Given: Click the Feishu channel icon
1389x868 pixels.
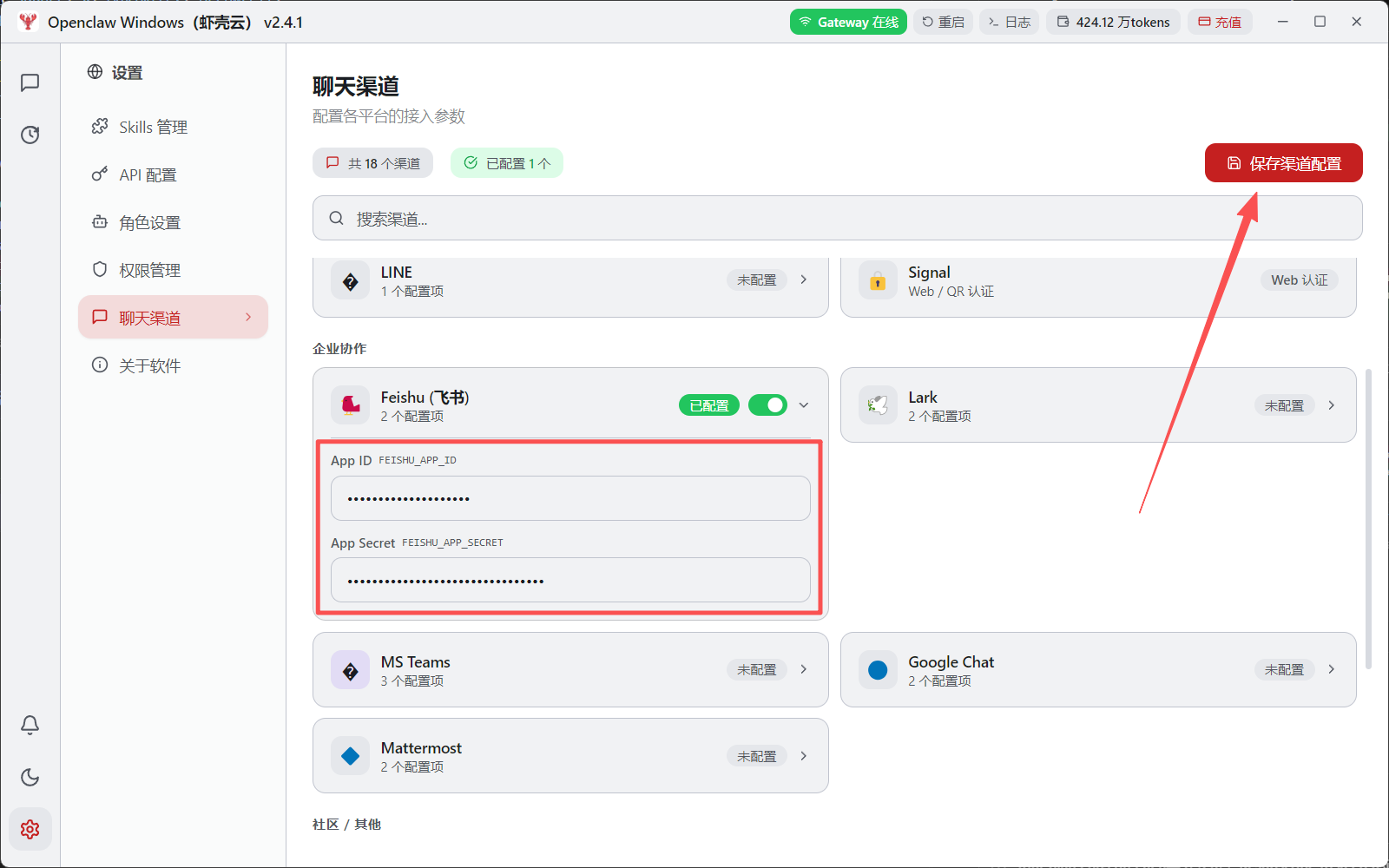Looking at the screenshot, I should [x=351, y=404].
